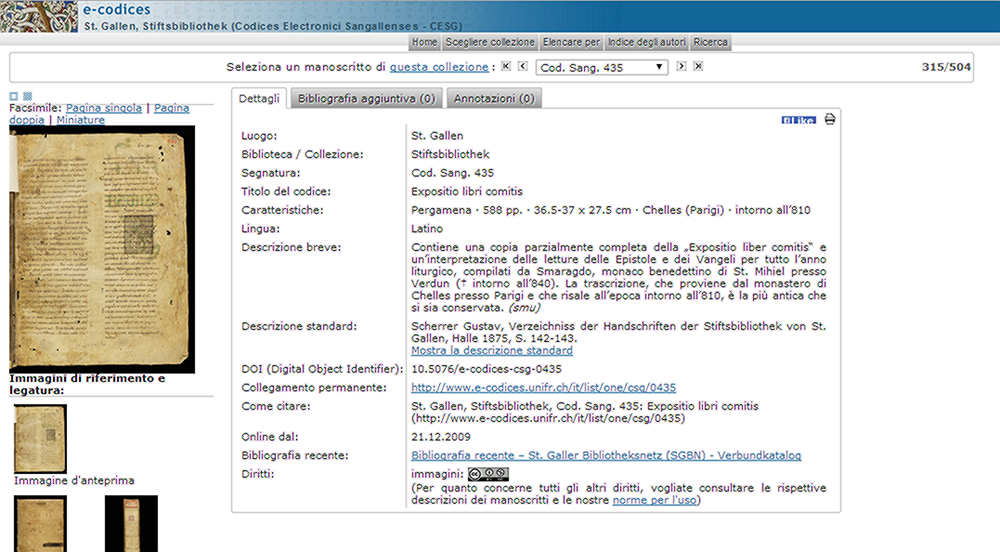The width and height of the screenshot is (1000, 552).
Task: Jump to last manuscript in collection
Action: tap(698, 66)
